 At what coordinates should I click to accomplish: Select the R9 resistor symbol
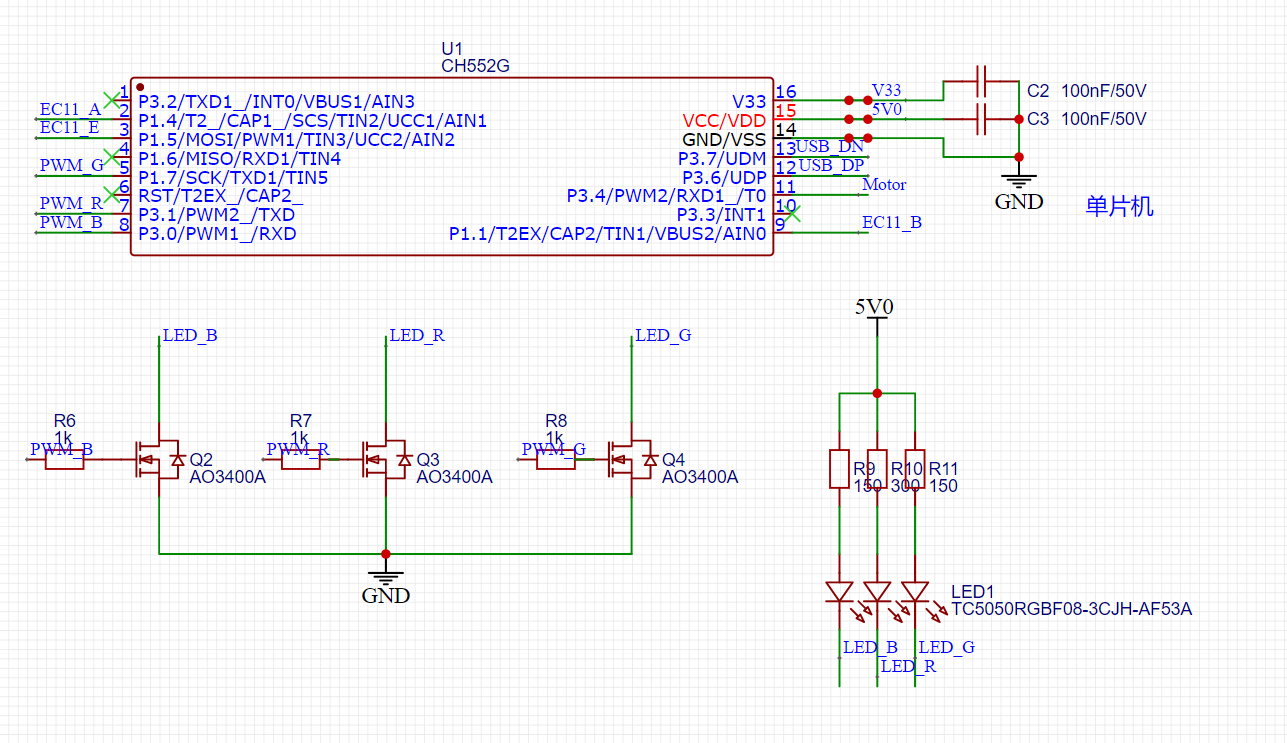(839, 469)
